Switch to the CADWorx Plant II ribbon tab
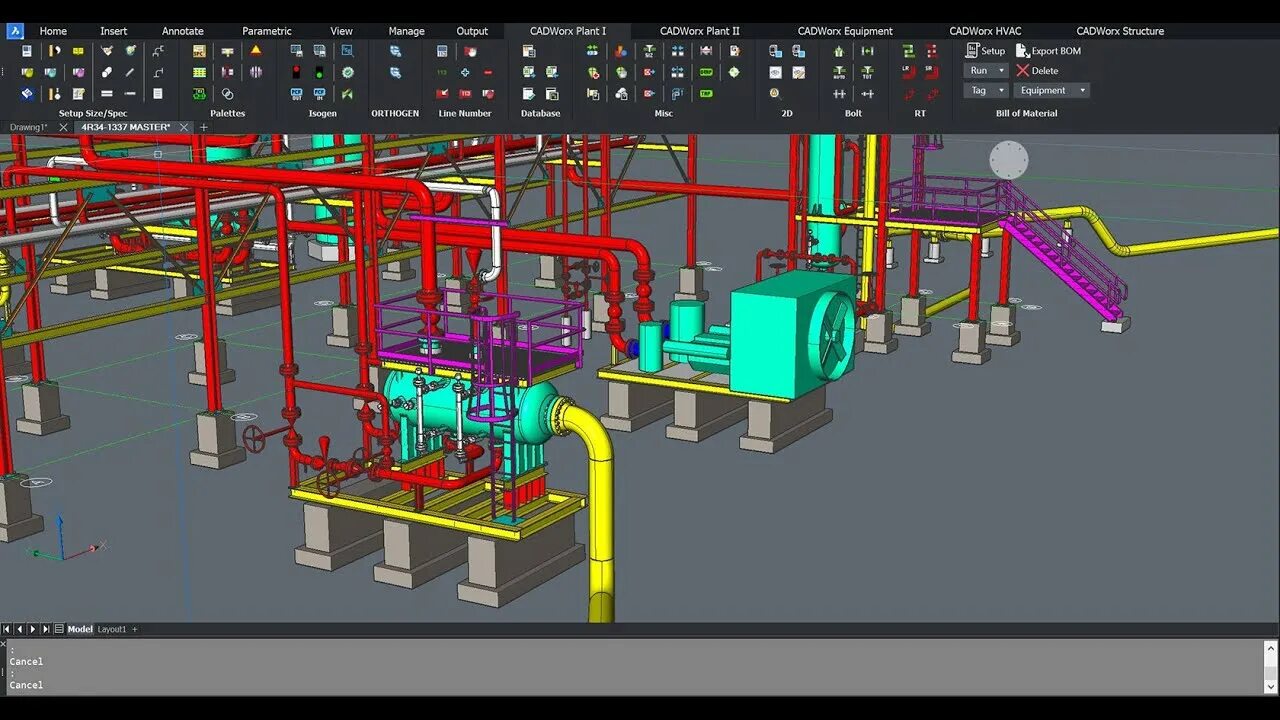1280x720 pixels. coord(700,31)
